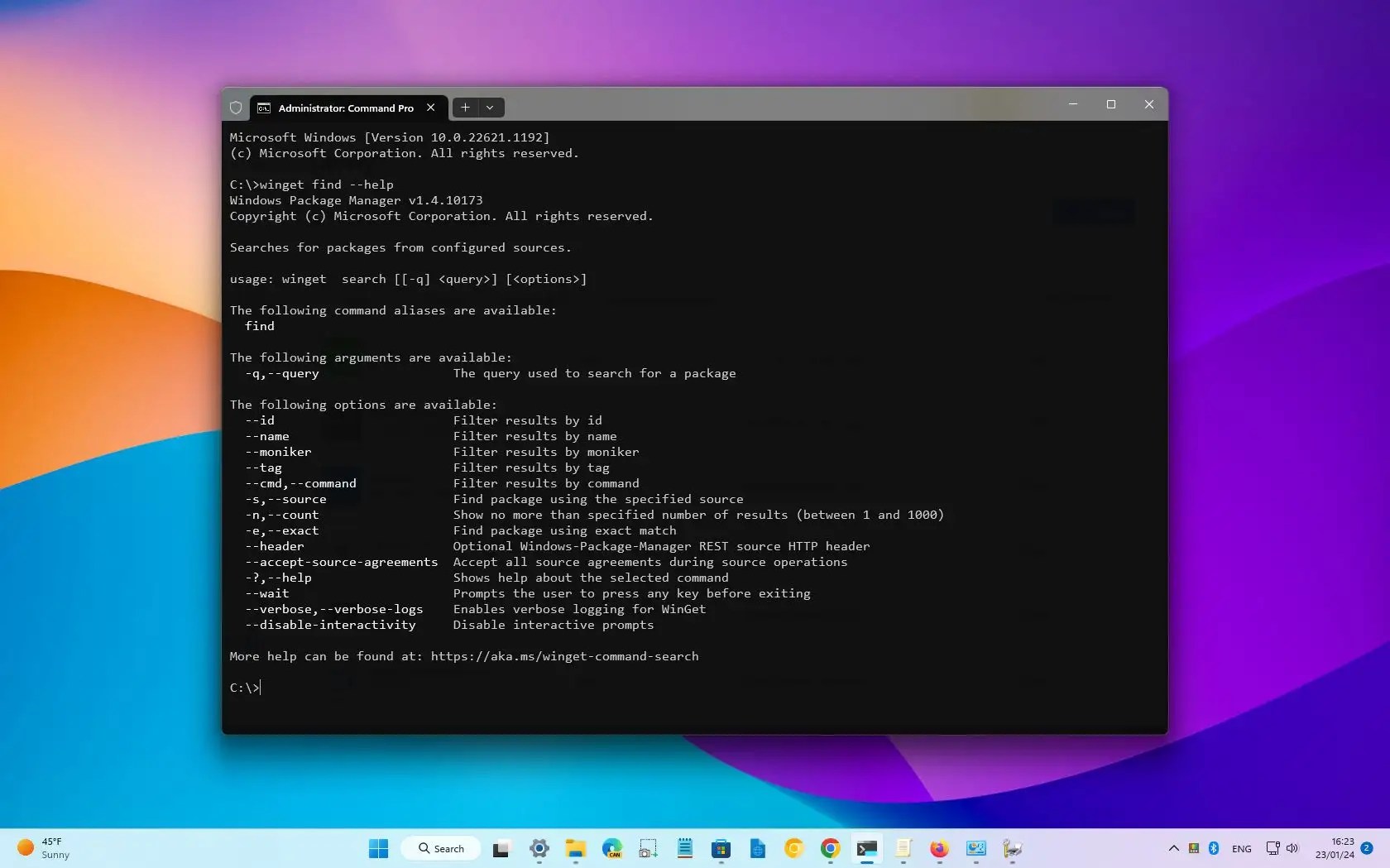Open the ENG language switcher in the tray

pyautogui.click(x=1241, y=848)
